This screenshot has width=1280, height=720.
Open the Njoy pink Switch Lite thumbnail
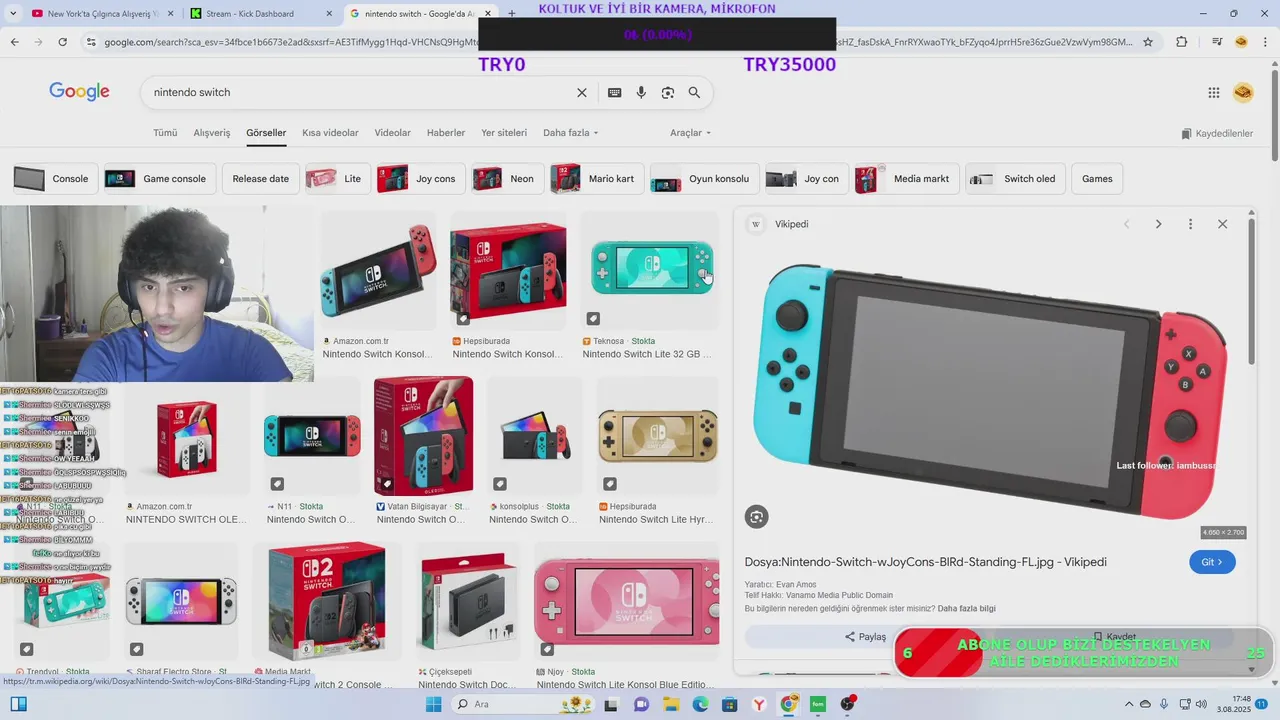[x=626, y=601]
